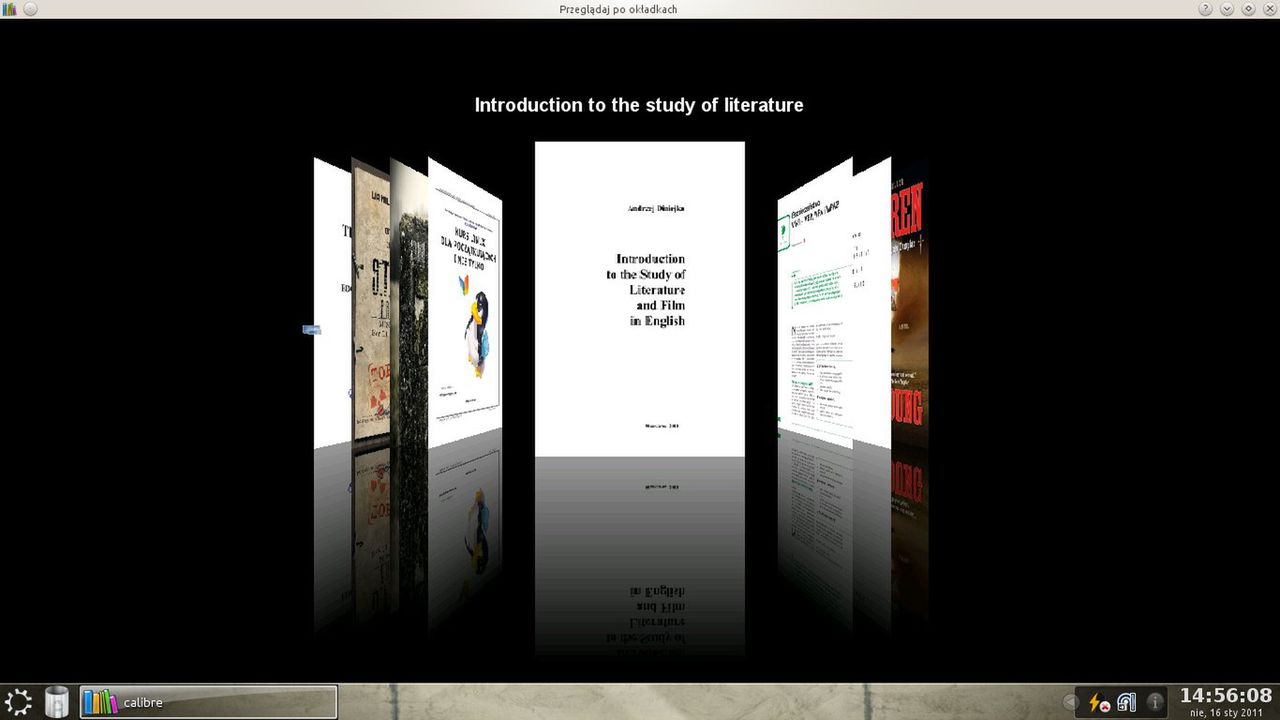Click the round on-all-desktops button in title bar
Screen dimensions: 1280x720
[30, 9]
